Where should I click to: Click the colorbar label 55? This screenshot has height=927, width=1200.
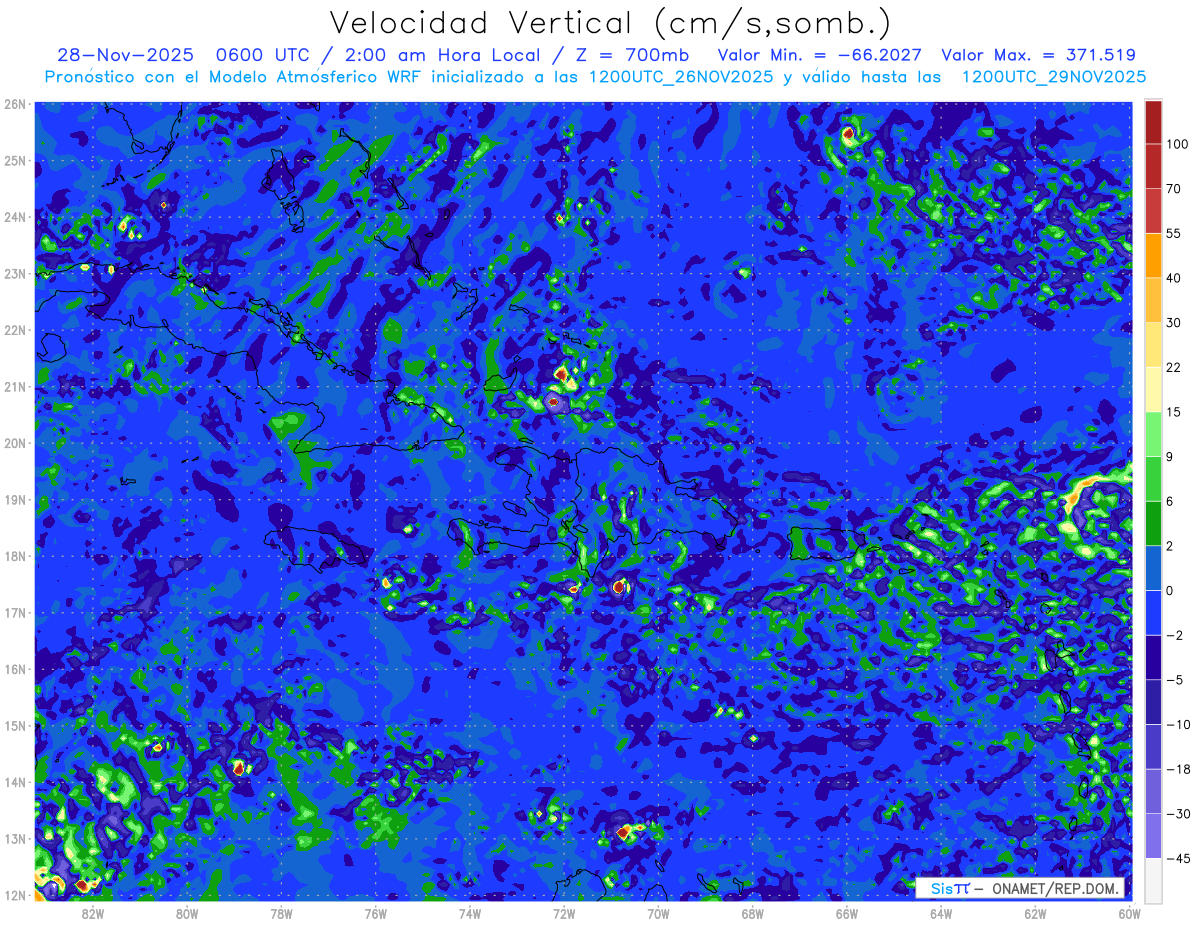(x=1175, y=233)
